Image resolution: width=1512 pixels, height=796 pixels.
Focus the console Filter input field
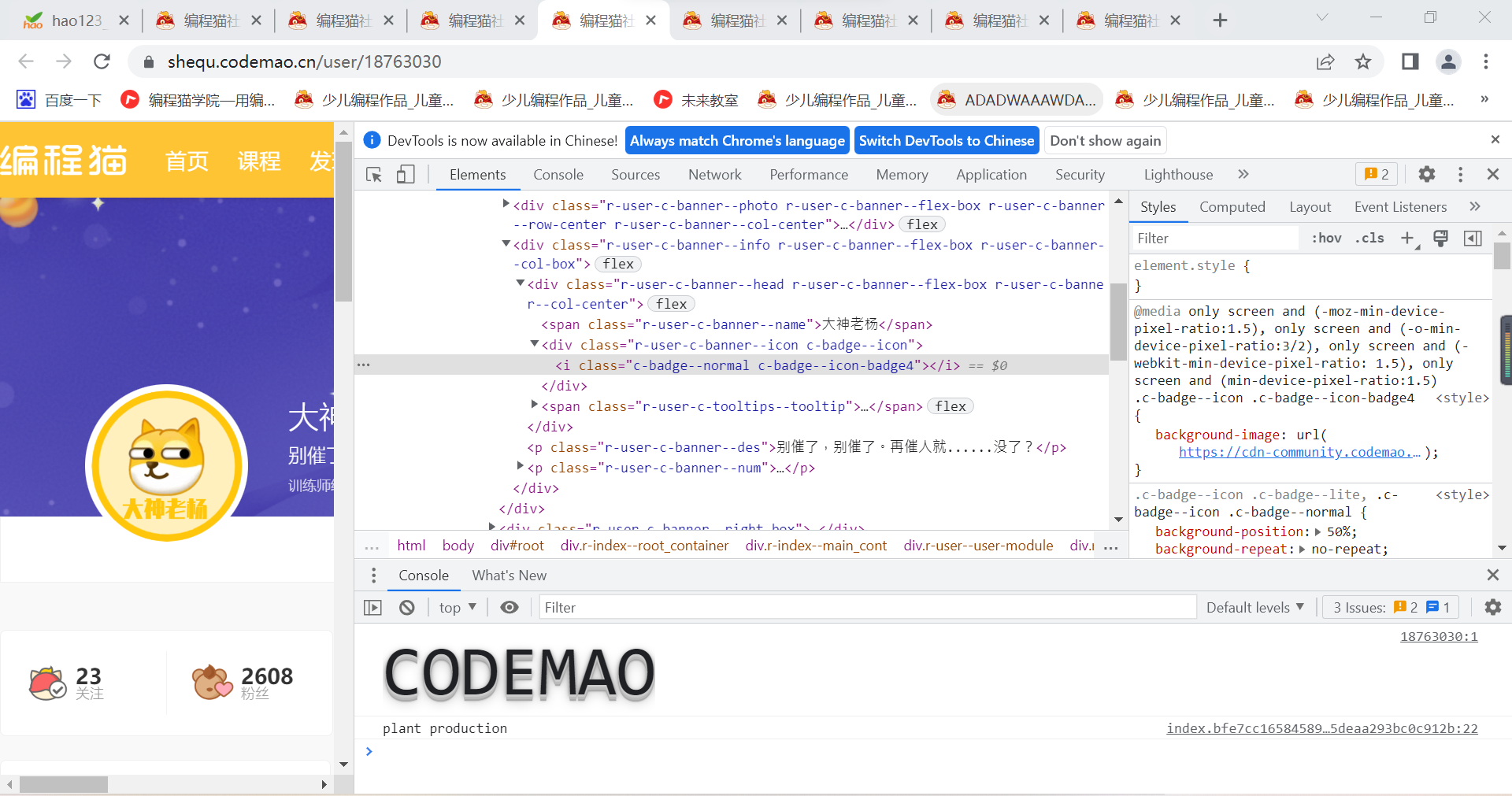click(867, 607)
